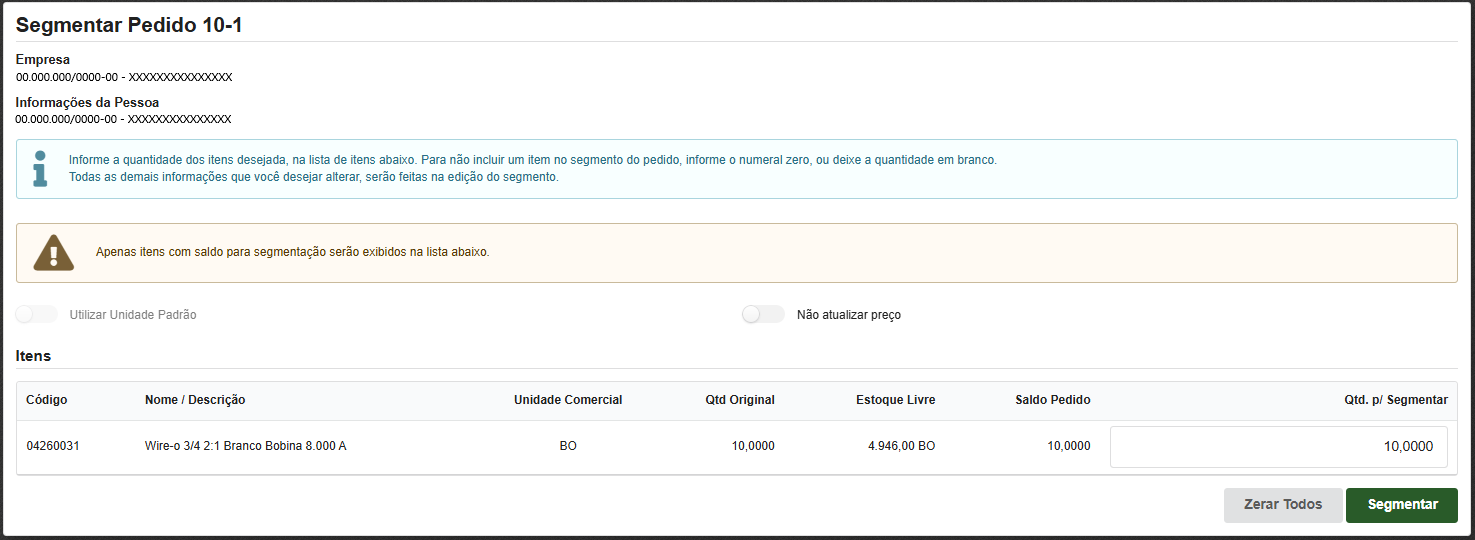Click the Qtd Original column header

739,400
